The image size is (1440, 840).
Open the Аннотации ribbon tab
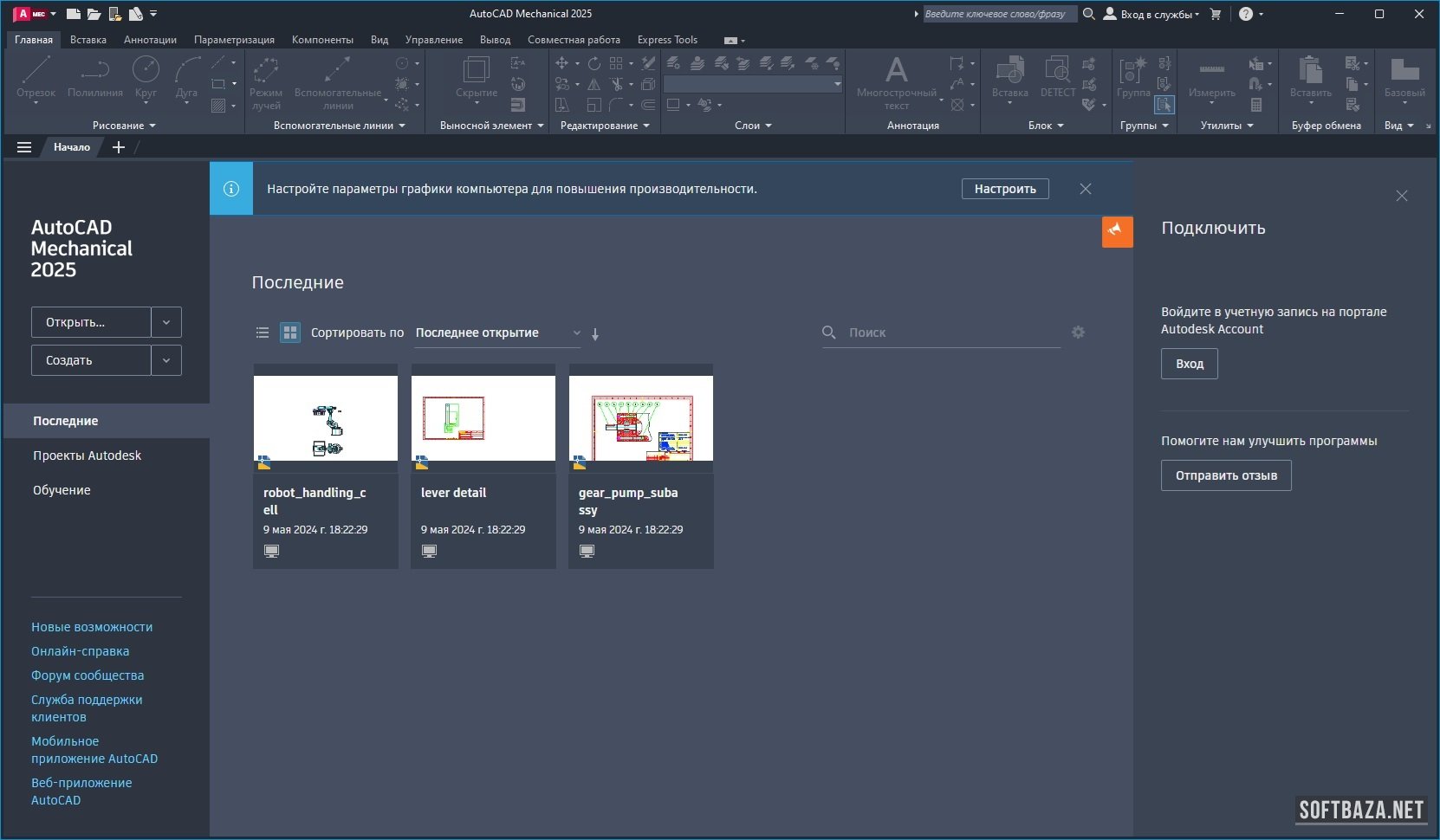click(x=150, y=40)
